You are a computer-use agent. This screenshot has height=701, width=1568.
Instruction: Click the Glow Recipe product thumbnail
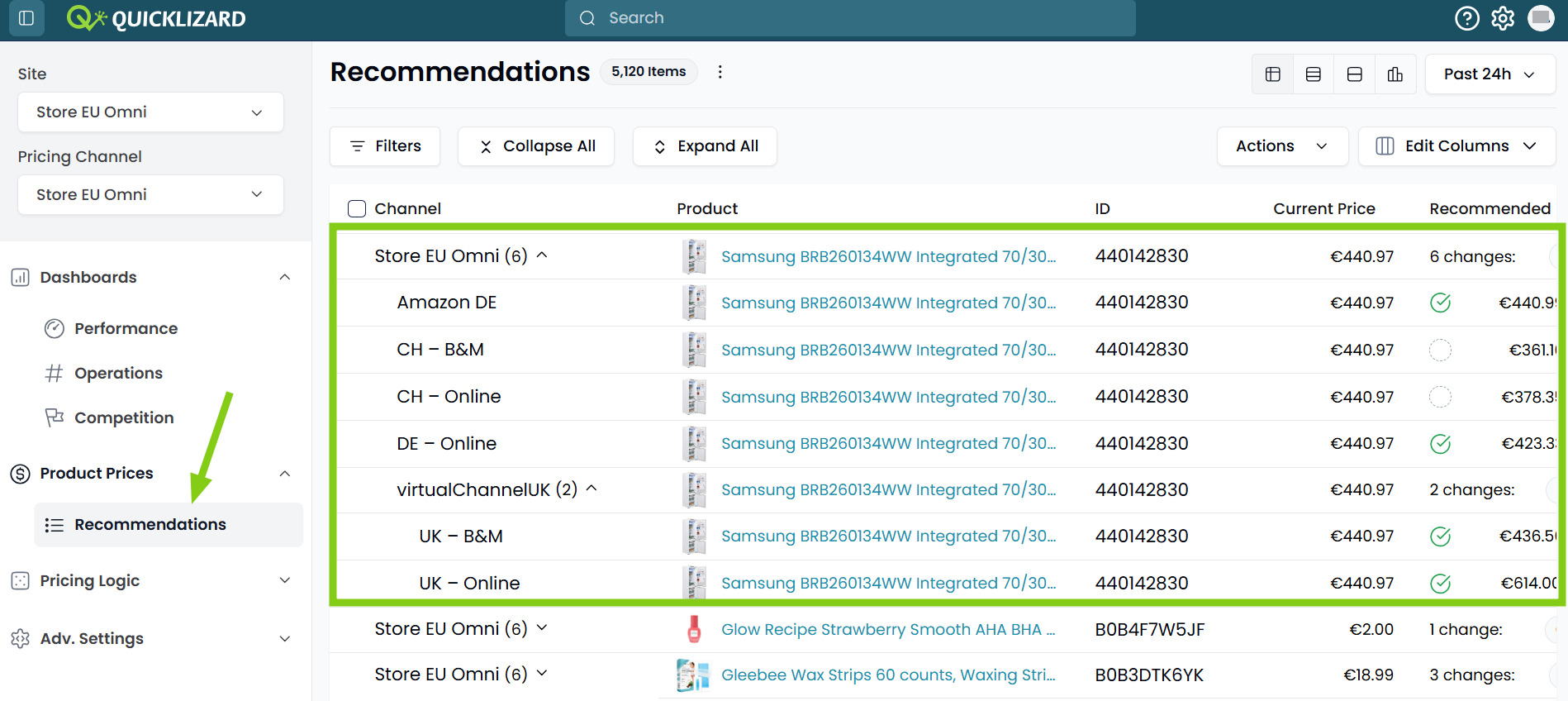pyautogui.click(x=694, y=629)
